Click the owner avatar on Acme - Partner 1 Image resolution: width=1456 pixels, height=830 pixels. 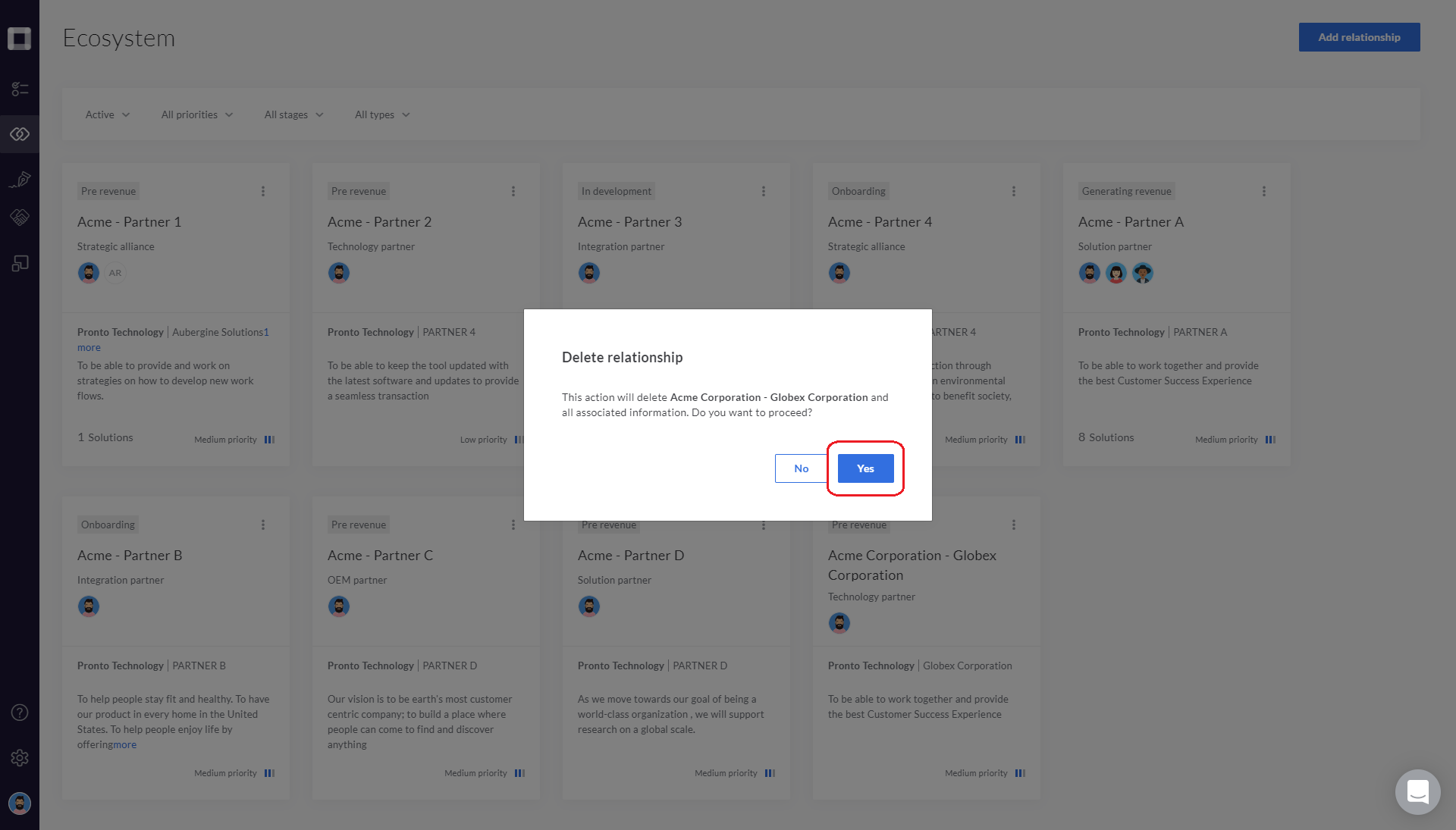(89, 273)
